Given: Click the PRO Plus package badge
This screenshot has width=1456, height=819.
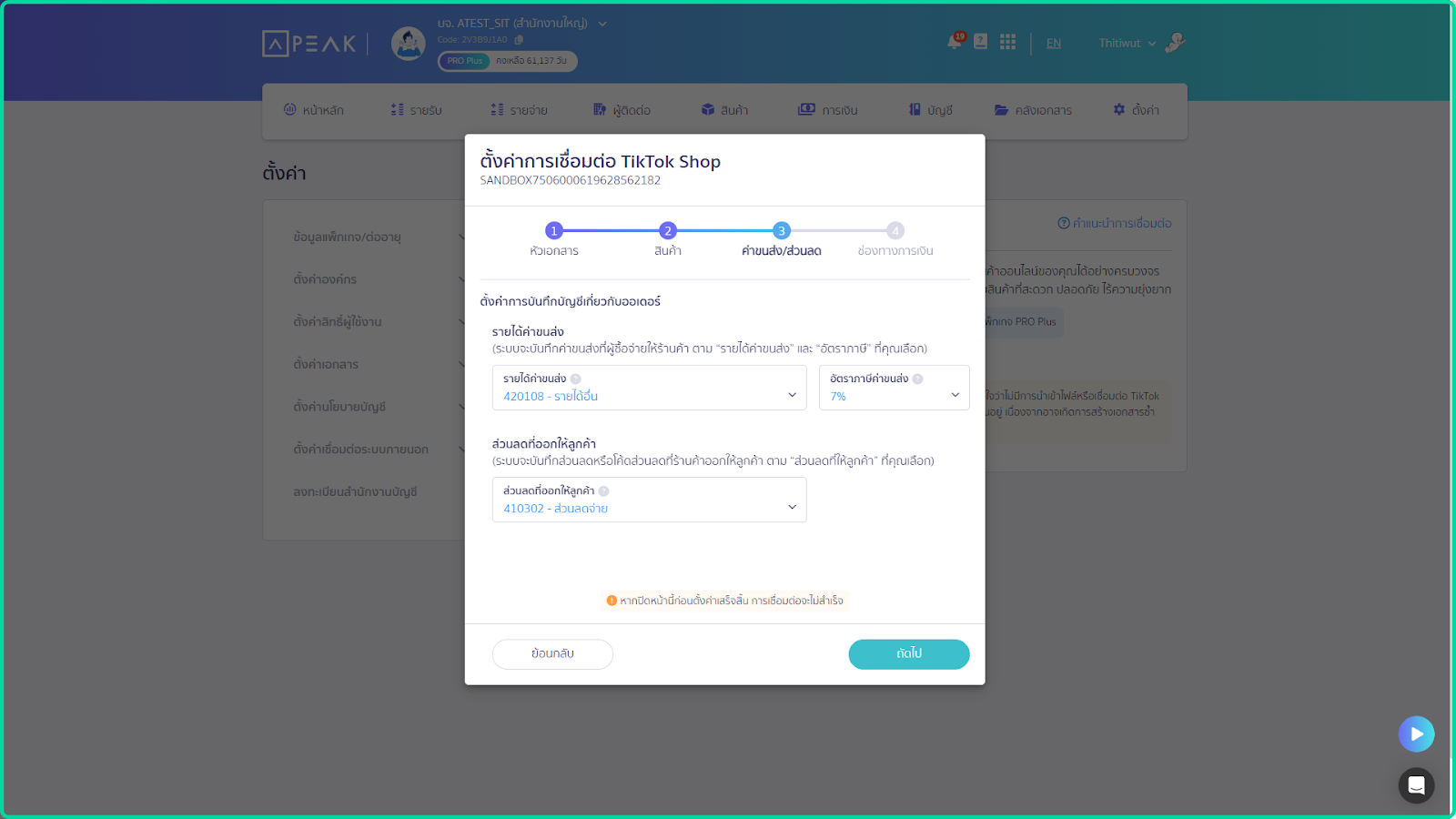Looking at the screenshot, I should [x=465, y=61].
